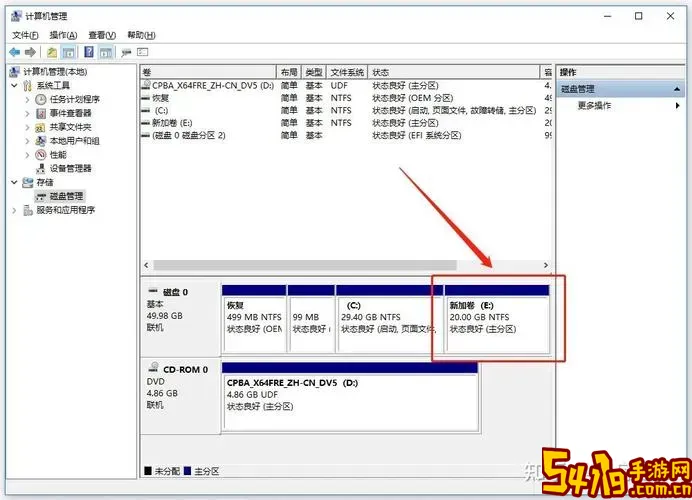This screenshot has width=692, height=500.
Task: Expand the 服务和应用程序 node arrow
Action: click(14, 210)
